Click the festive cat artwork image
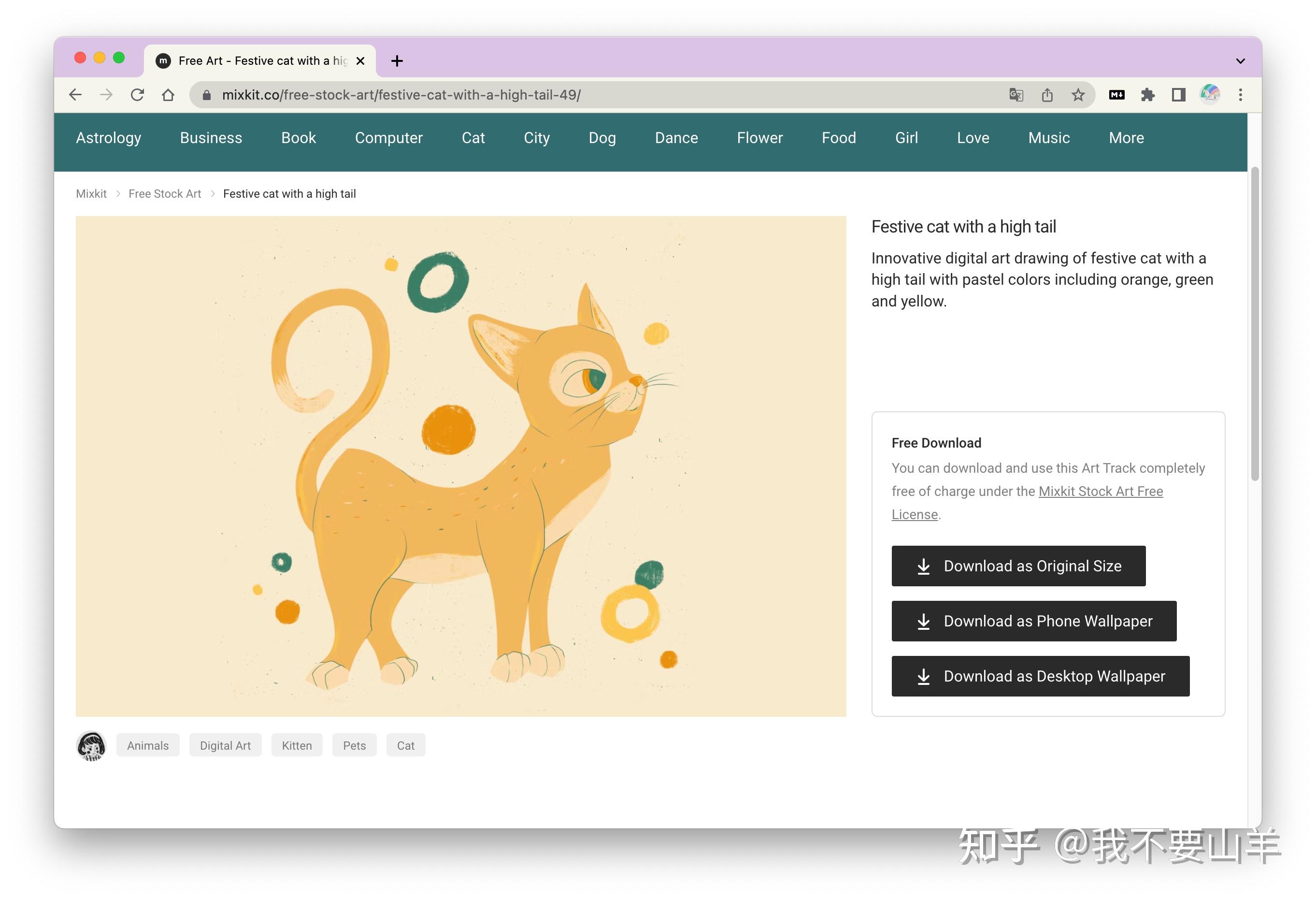 pyautogui.click(x=461, y=466)
